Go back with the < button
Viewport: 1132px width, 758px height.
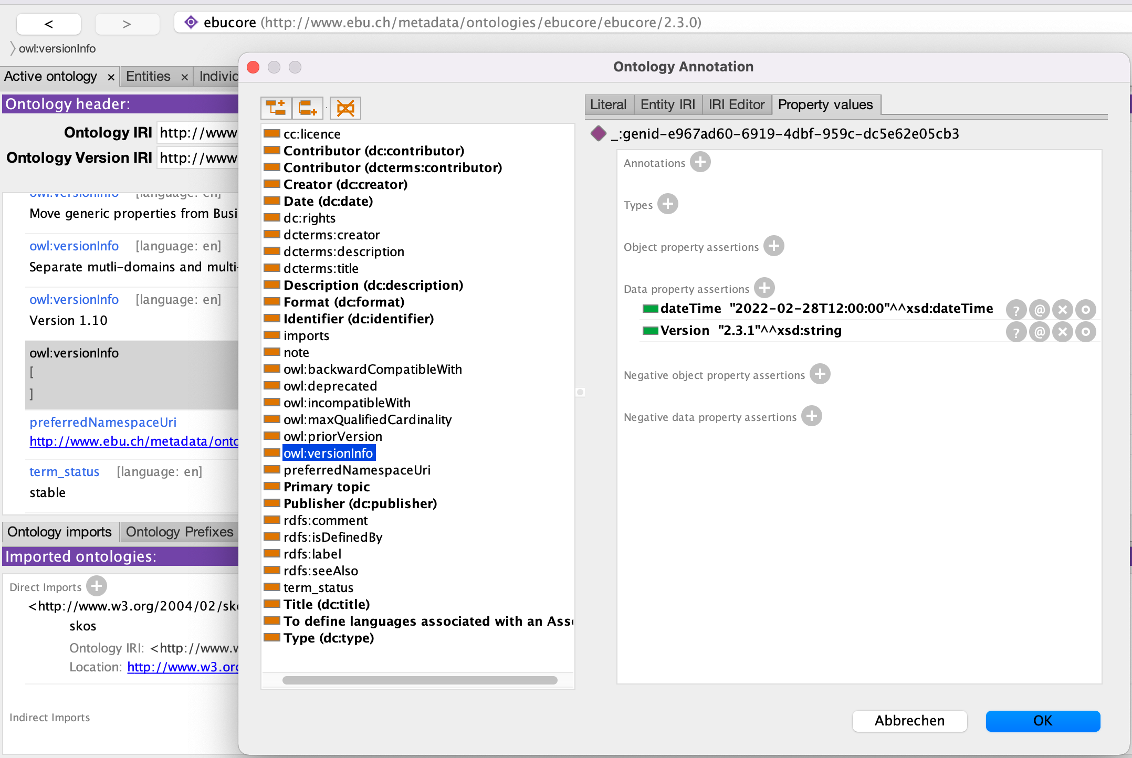click(x=48, y=24)
